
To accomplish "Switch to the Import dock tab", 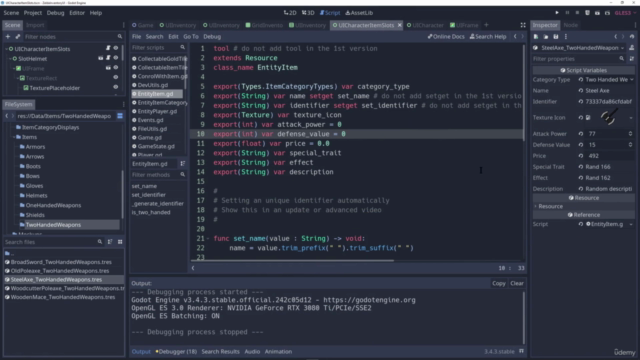I will tap(35, 25).
